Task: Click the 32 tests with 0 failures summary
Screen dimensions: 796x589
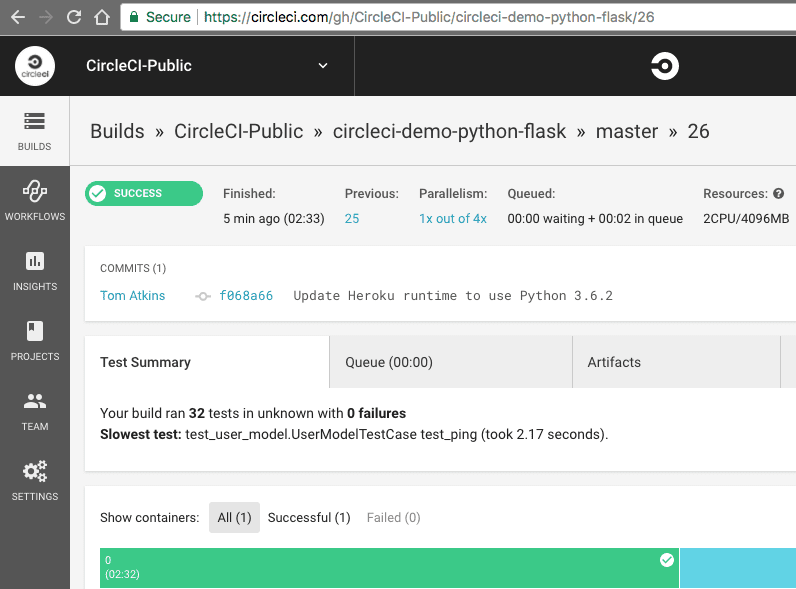Action: pos(253,413)
